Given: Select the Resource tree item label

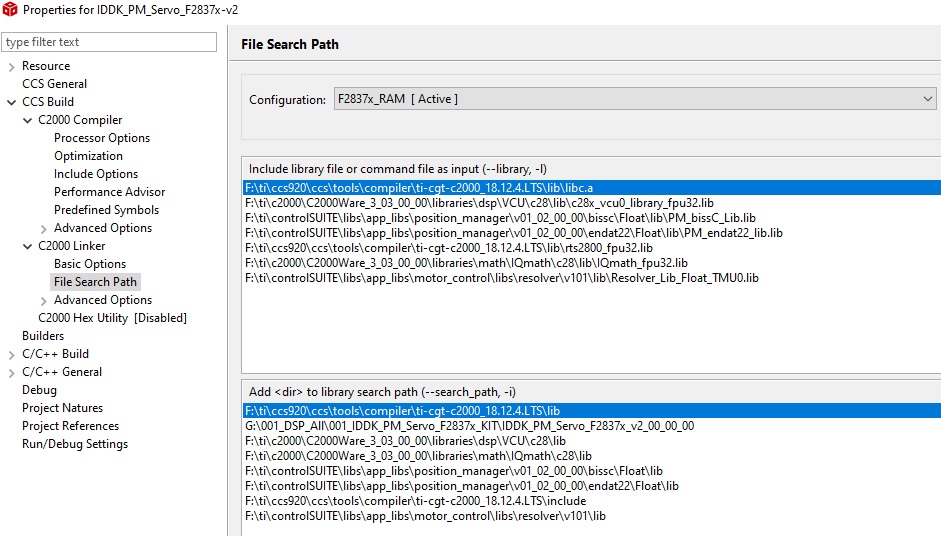Looking at the screenshot, I should [46, 66].
